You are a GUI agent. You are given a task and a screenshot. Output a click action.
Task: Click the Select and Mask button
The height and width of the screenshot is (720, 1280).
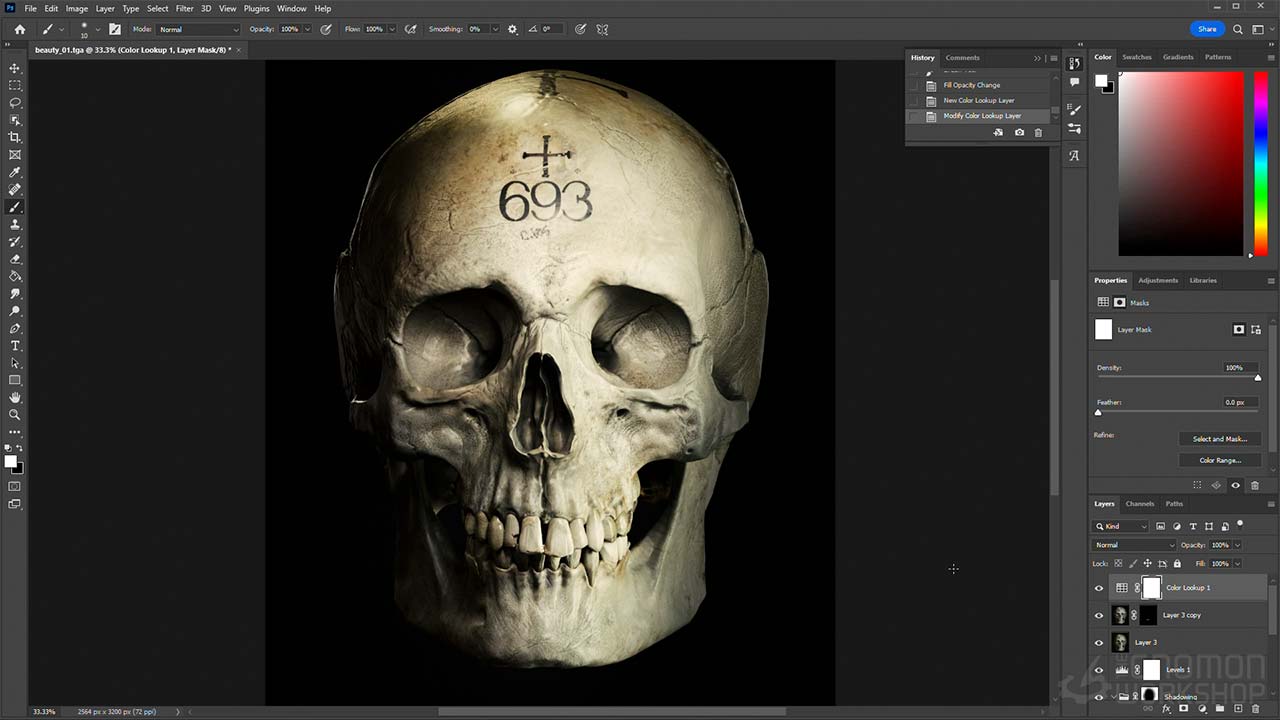coord(1219,439)
